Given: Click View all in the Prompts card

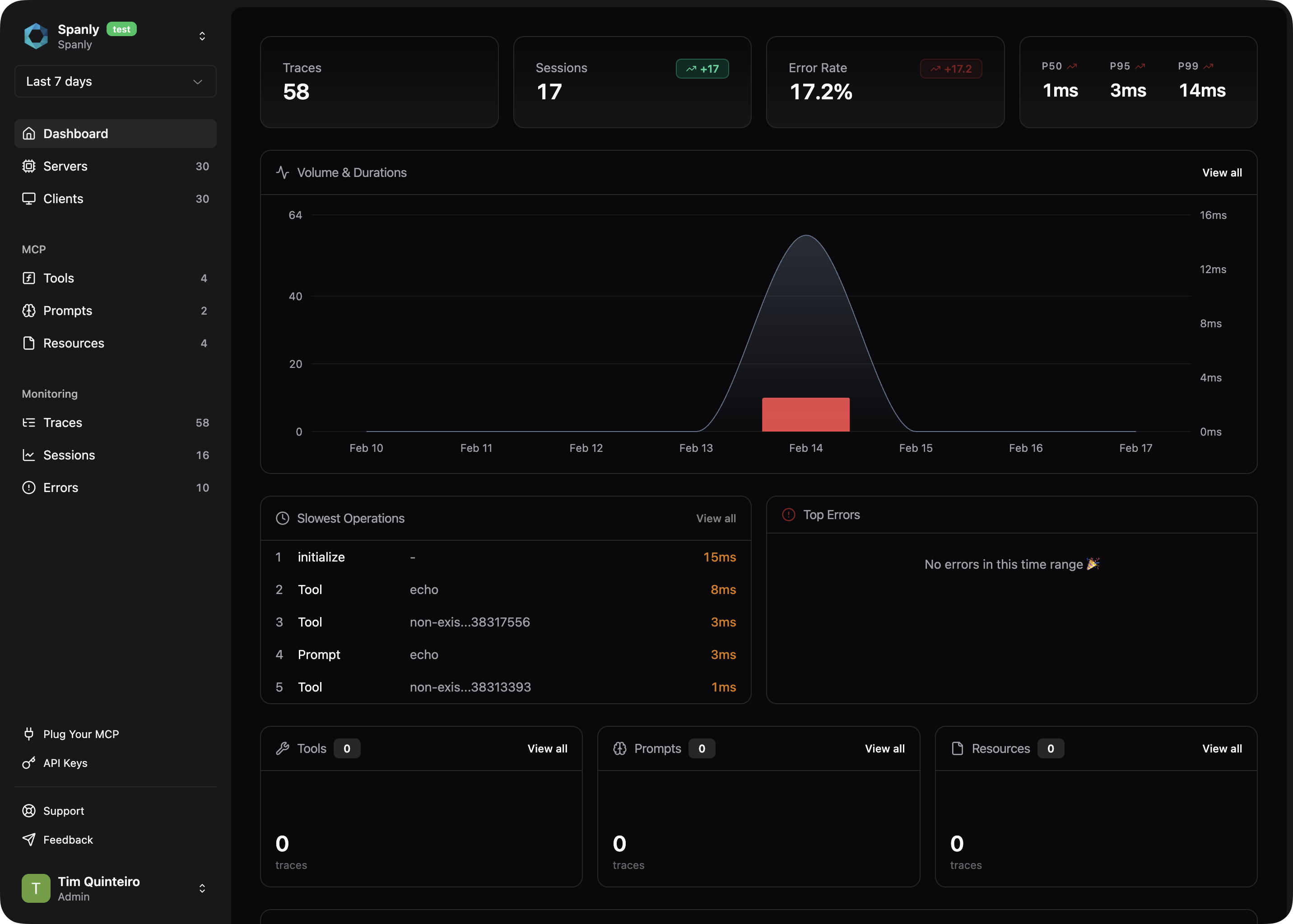Looking at the screenshot, I should tap(884, 749).
